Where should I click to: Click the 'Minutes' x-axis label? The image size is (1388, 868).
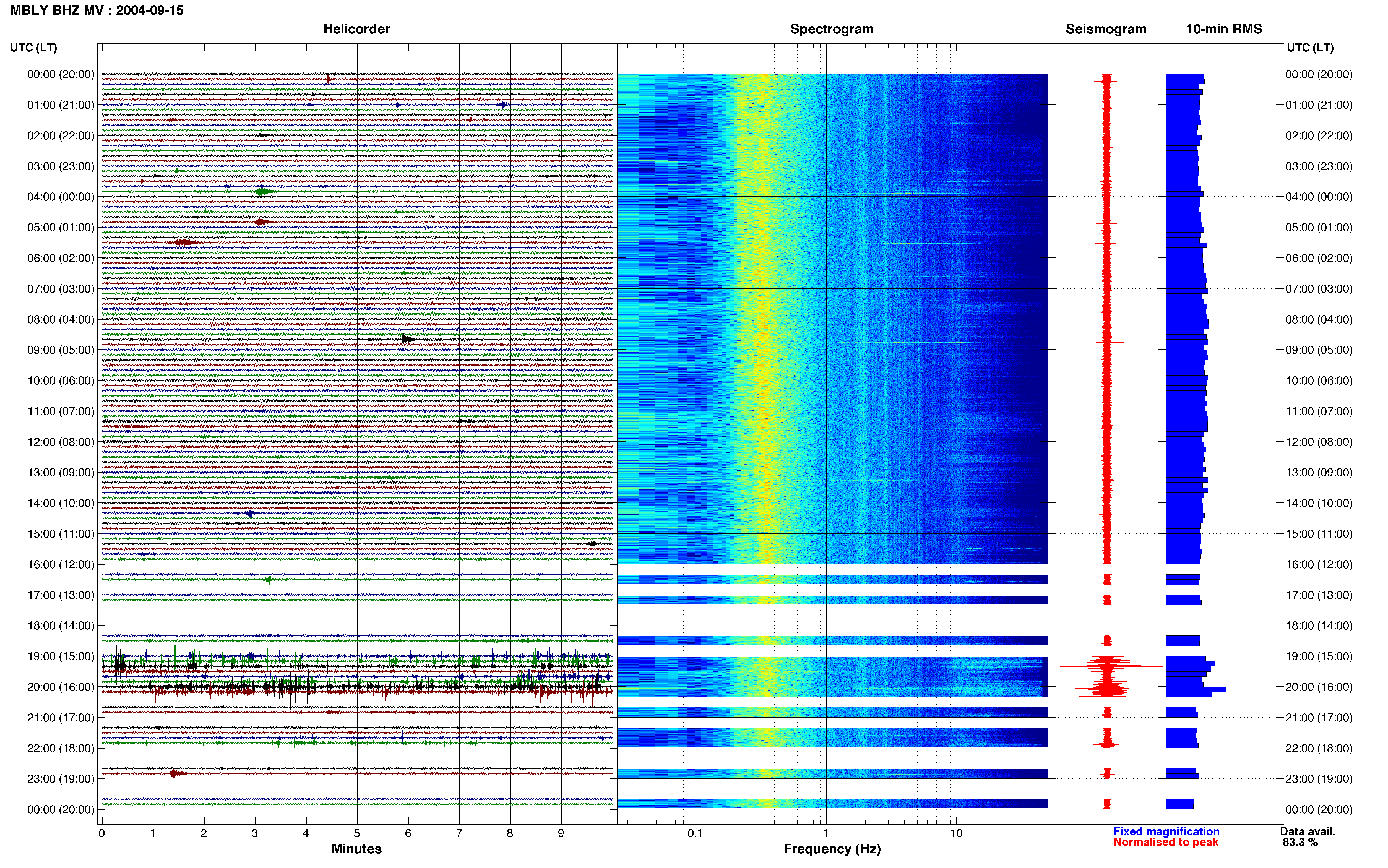[x=356, y=849]
